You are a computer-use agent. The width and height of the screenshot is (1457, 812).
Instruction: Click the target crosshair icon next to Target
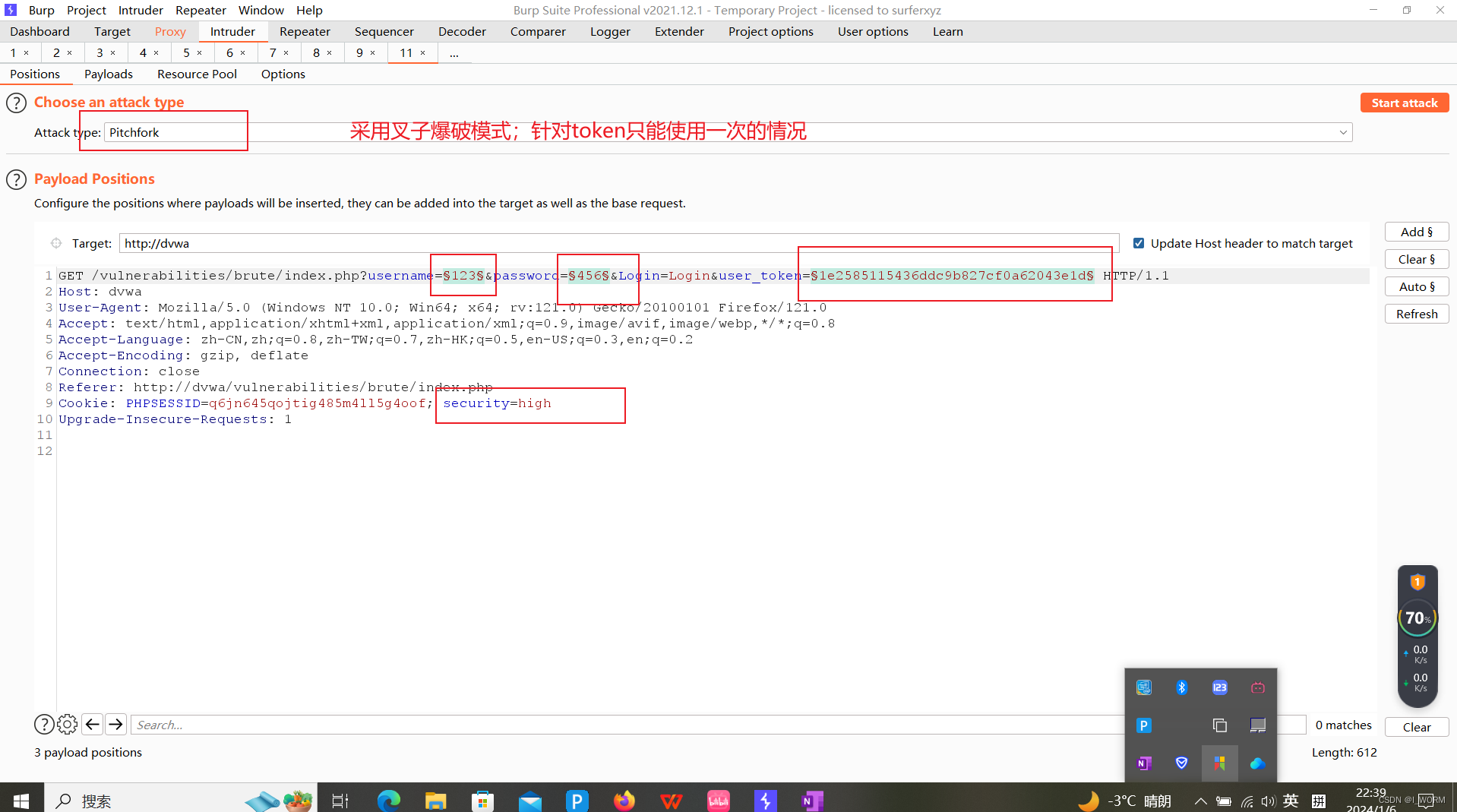pyautogui.click(x=56, y=243)
